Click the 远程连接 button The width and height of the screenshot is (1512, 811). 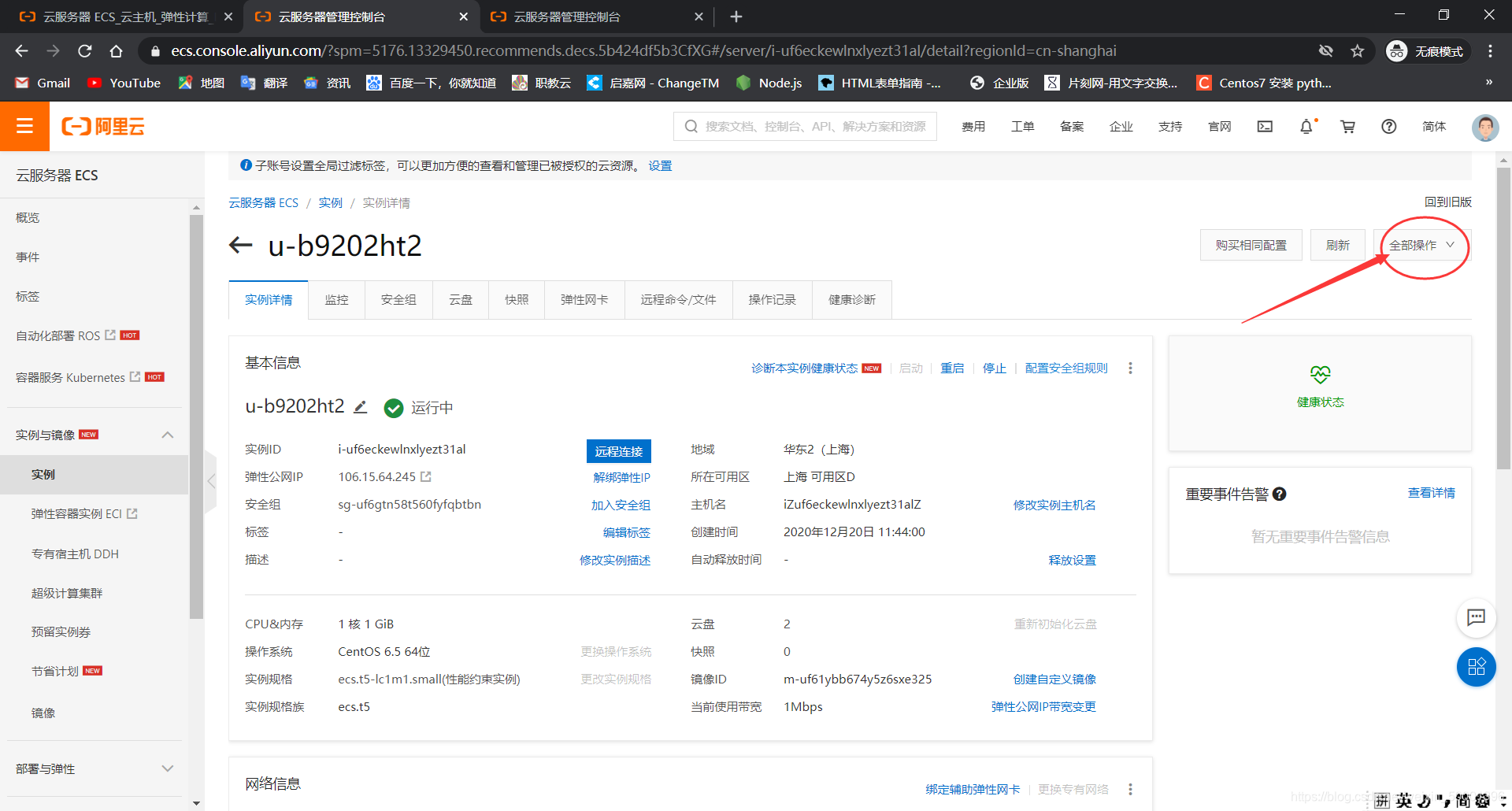click(x=618, y=450)
